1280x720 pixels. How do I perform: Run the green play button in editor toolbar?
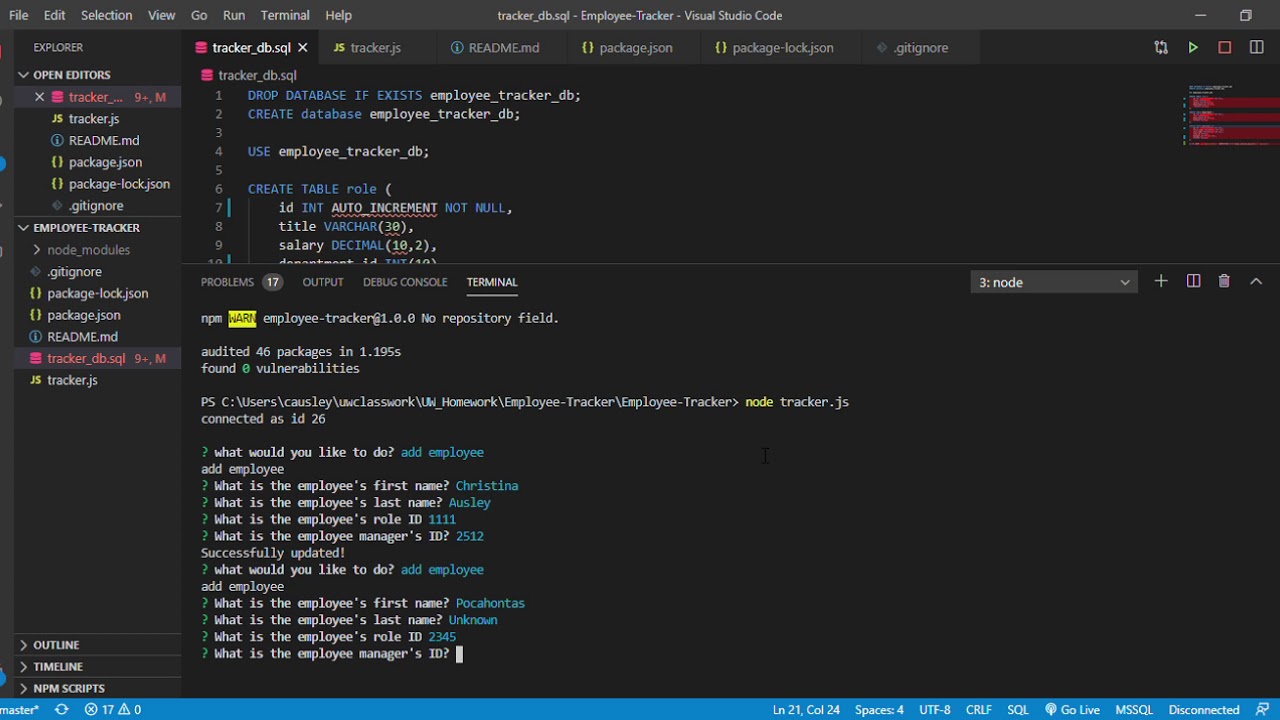(x=1193, y=47)
